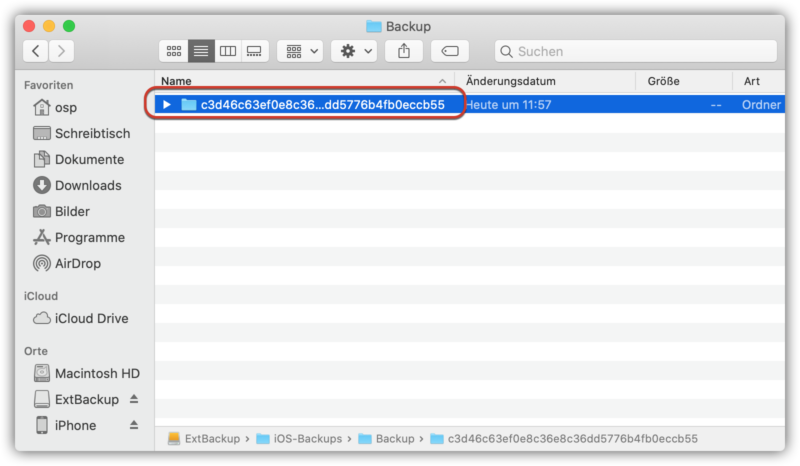This screenshot has height=466, width=800.
Task: Focus the Suchen search field
Action: [x=636, y=52]
